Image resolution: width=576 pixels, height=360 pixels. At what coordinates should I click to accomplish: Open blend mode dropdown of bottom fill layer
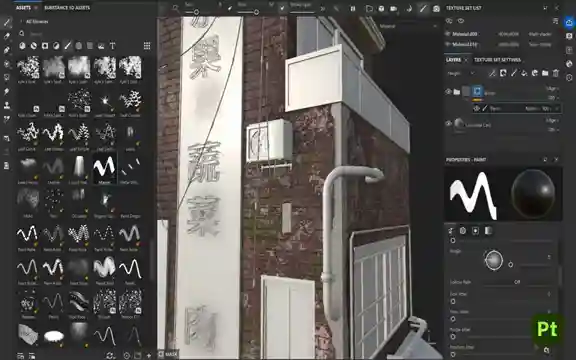pos(552,120)
